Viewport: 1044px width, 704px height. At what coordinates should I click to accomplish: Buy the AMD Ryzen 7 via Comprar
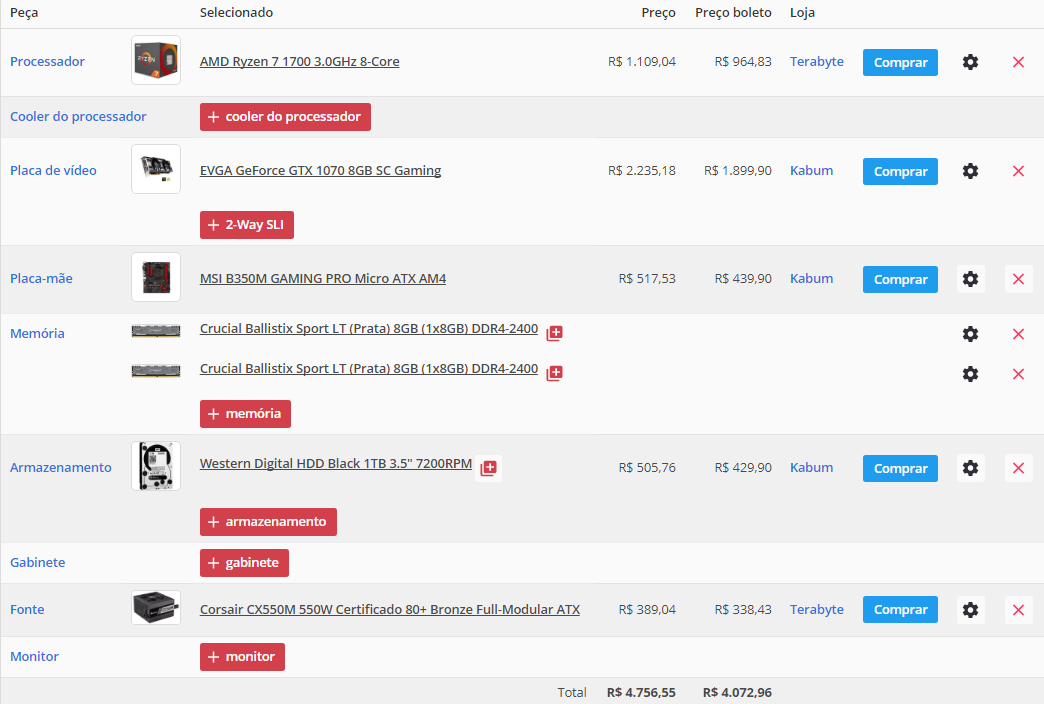(x=900, y=63)
